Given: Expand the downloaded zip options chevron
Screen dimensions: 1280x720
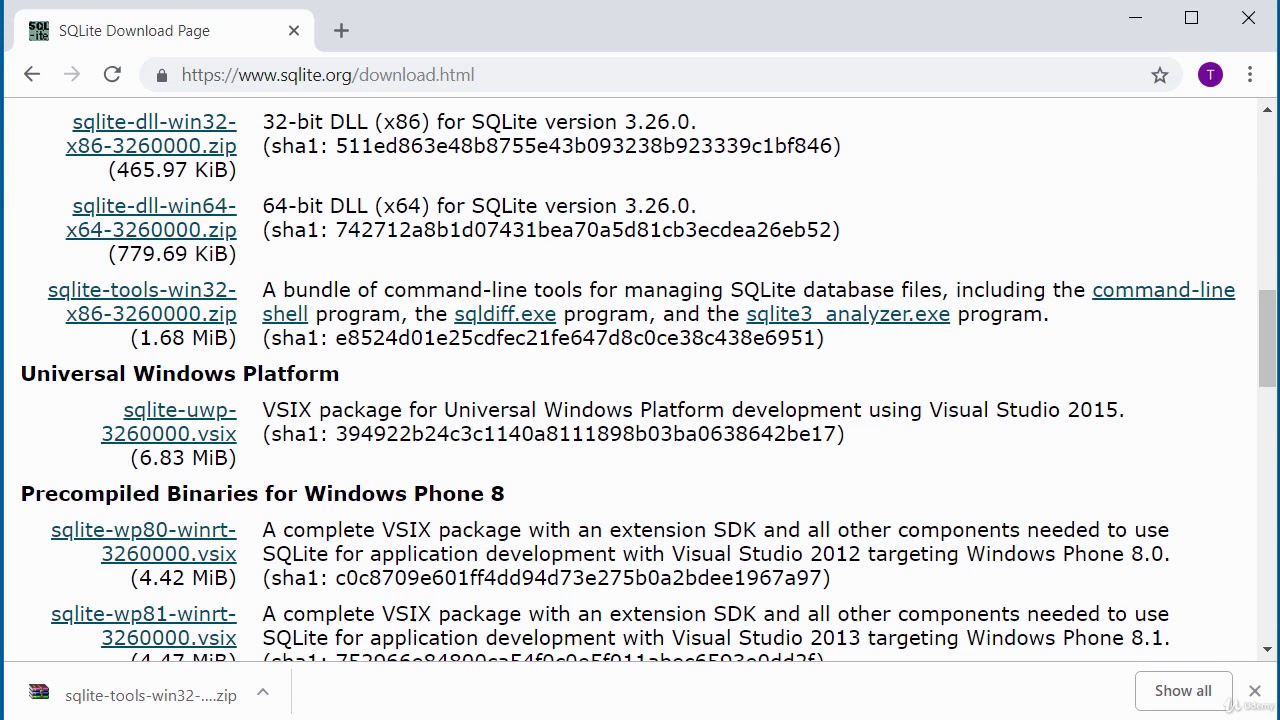Looking at the screenshot, I should pyautogui.click(x=263, y=692).
